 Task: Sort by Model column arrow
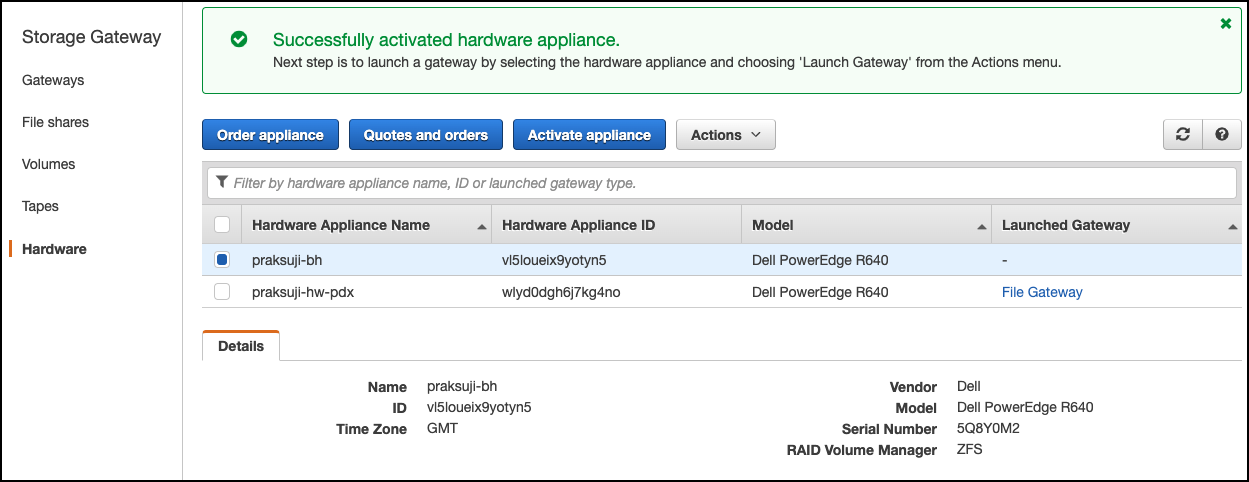(x=982, y=227)
